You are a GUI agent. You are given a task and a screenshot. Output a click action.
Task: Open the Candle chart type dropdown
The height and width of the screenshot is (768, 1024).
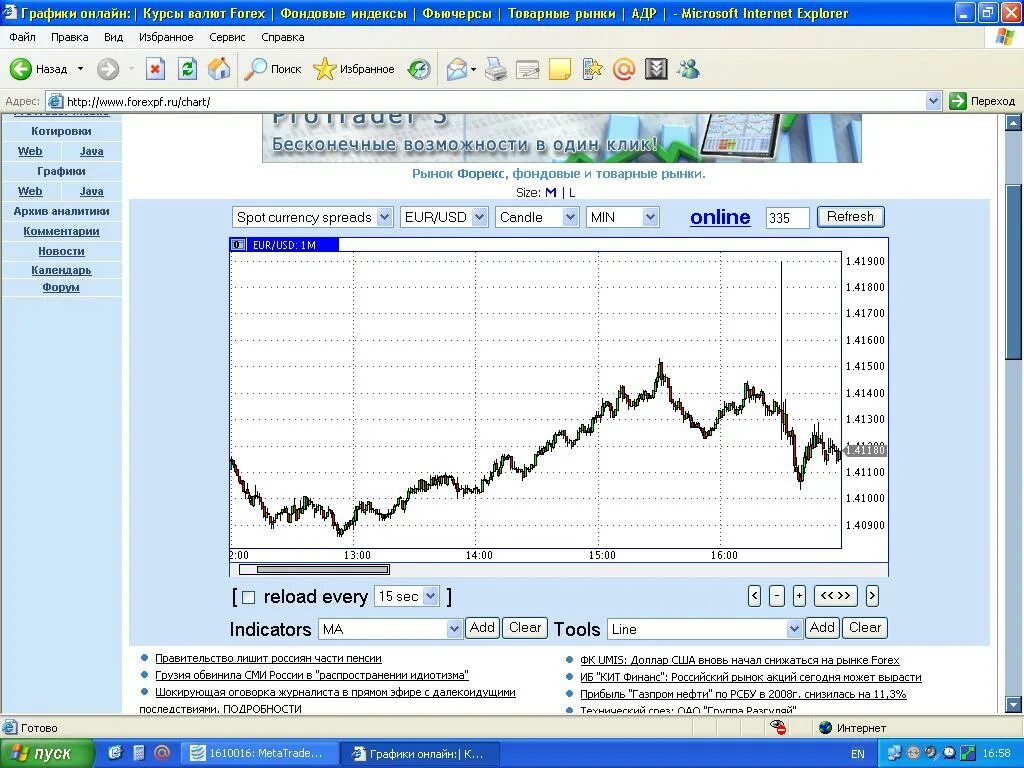(536, 217)
